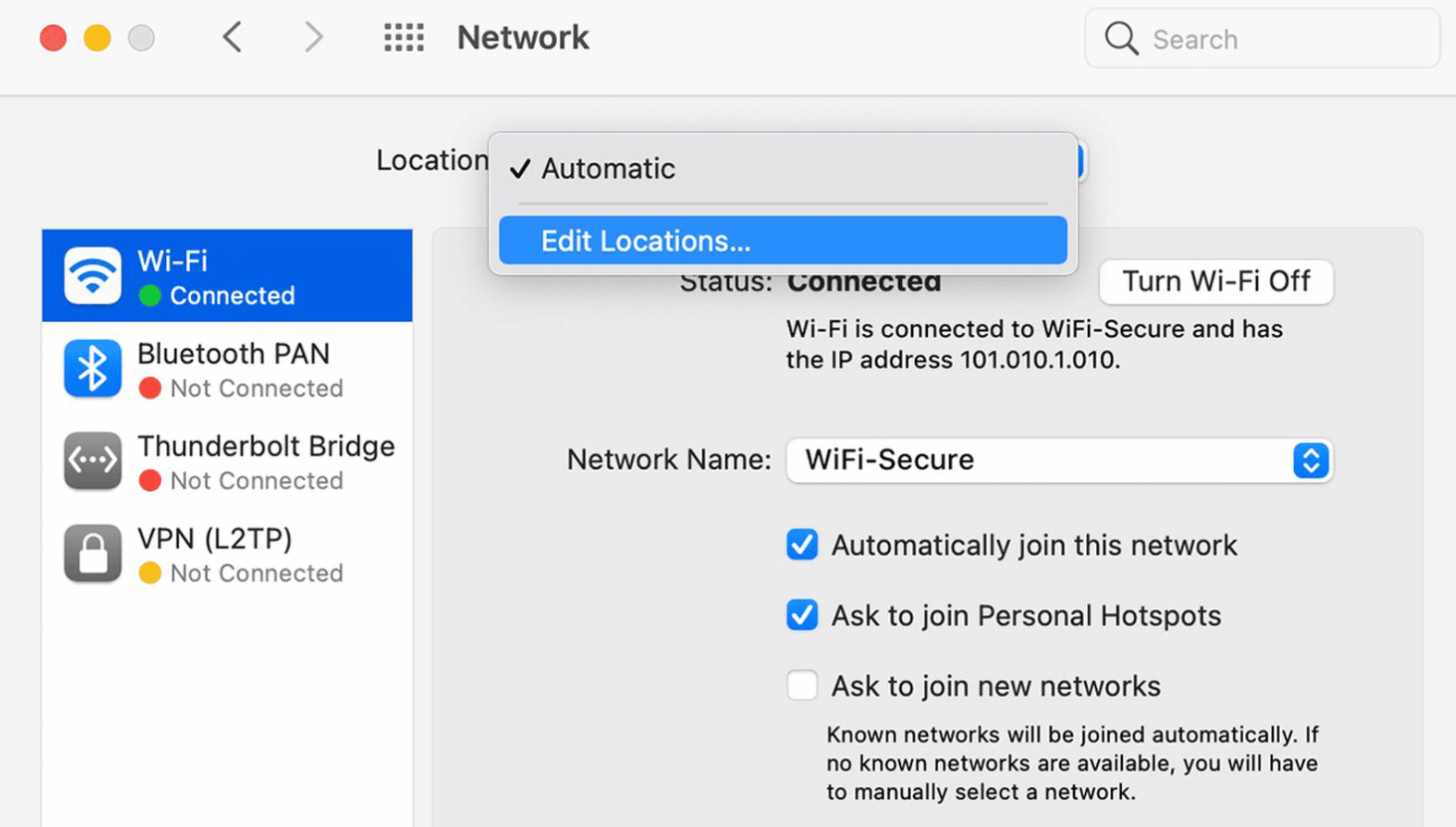Screen dimensions: 1456x827
Task: Go forward with the right chevron
Action: (x=313, y=38)
